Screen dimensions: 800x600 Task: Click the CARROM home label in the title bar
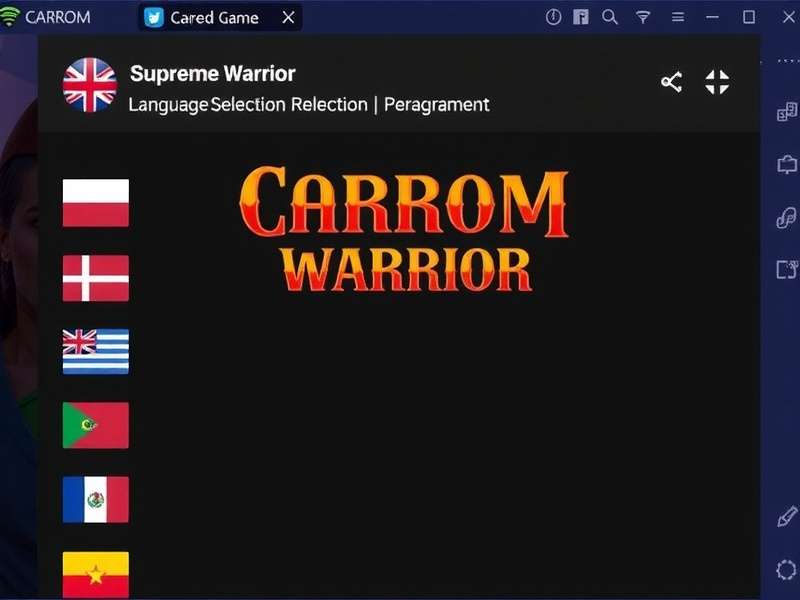[55, 16]
